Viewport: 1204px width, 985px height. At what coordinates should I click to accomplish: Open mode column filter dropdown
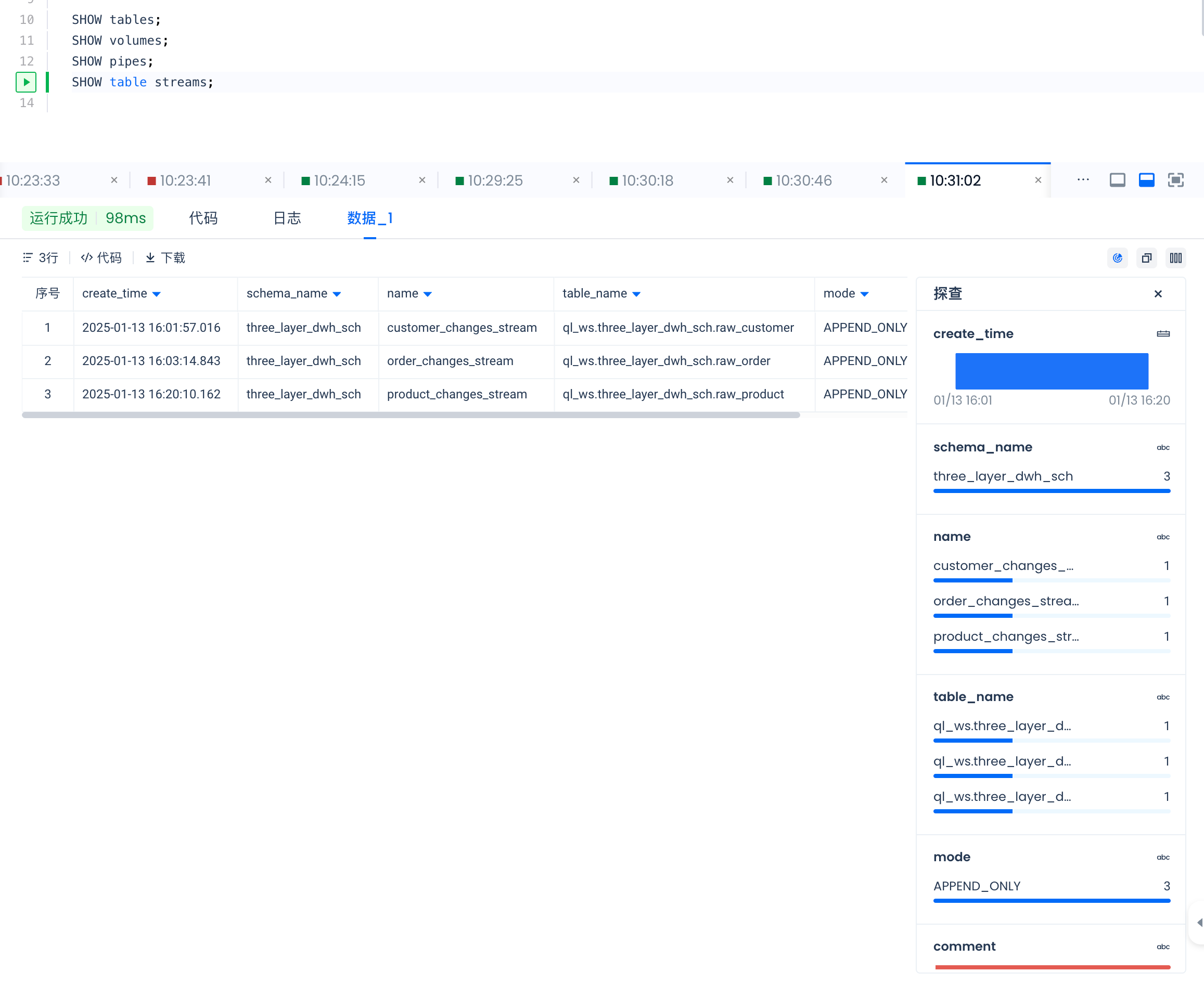[864, 294]
